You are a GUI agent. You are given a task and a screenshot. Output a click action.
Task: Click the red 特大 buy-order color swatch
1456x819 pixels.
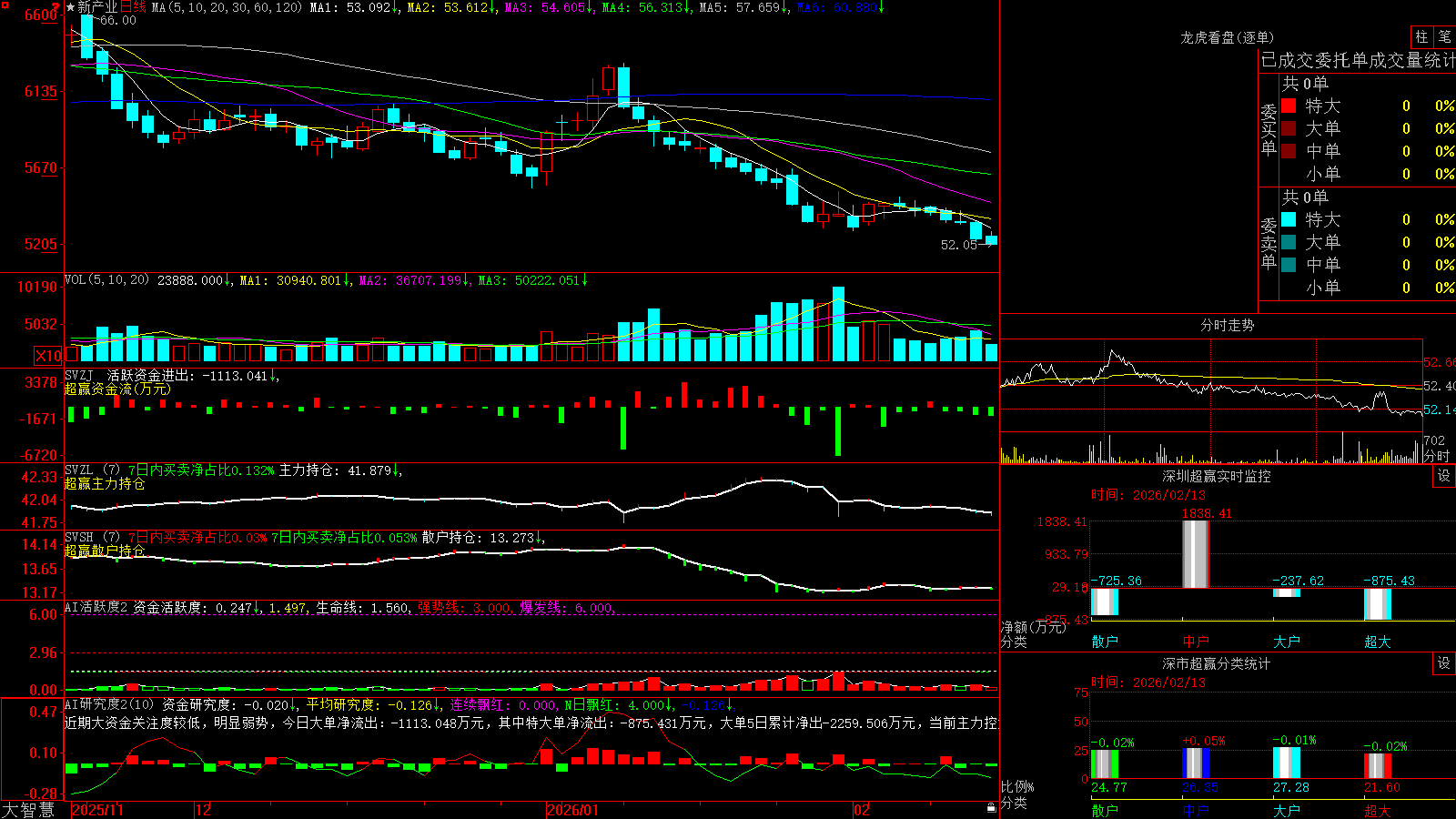pyautogui.click(x=1289, y=106)
